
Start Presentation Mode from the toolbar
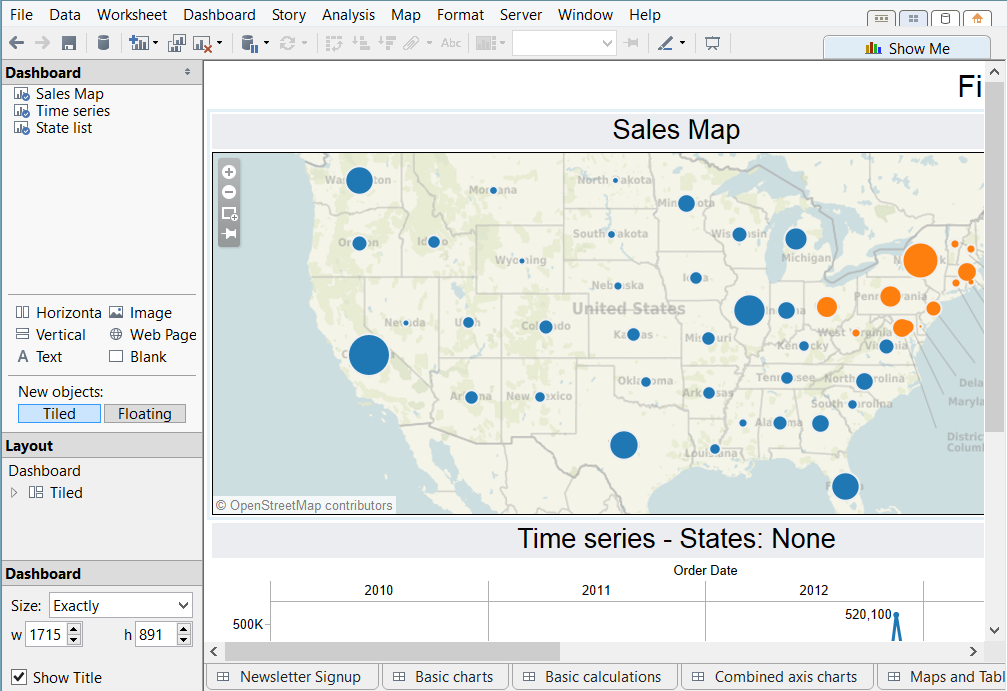tap(712, 43)
